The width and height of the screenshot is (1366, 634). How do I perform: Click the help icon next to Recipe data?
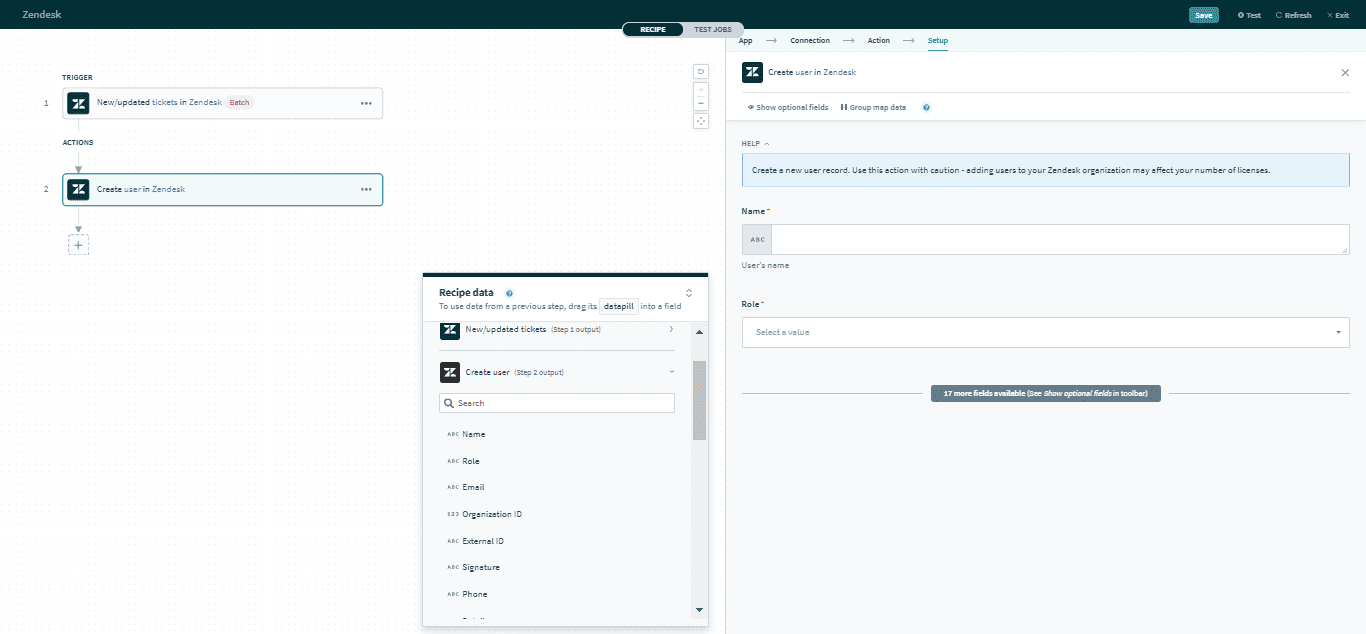pos(510,292)
